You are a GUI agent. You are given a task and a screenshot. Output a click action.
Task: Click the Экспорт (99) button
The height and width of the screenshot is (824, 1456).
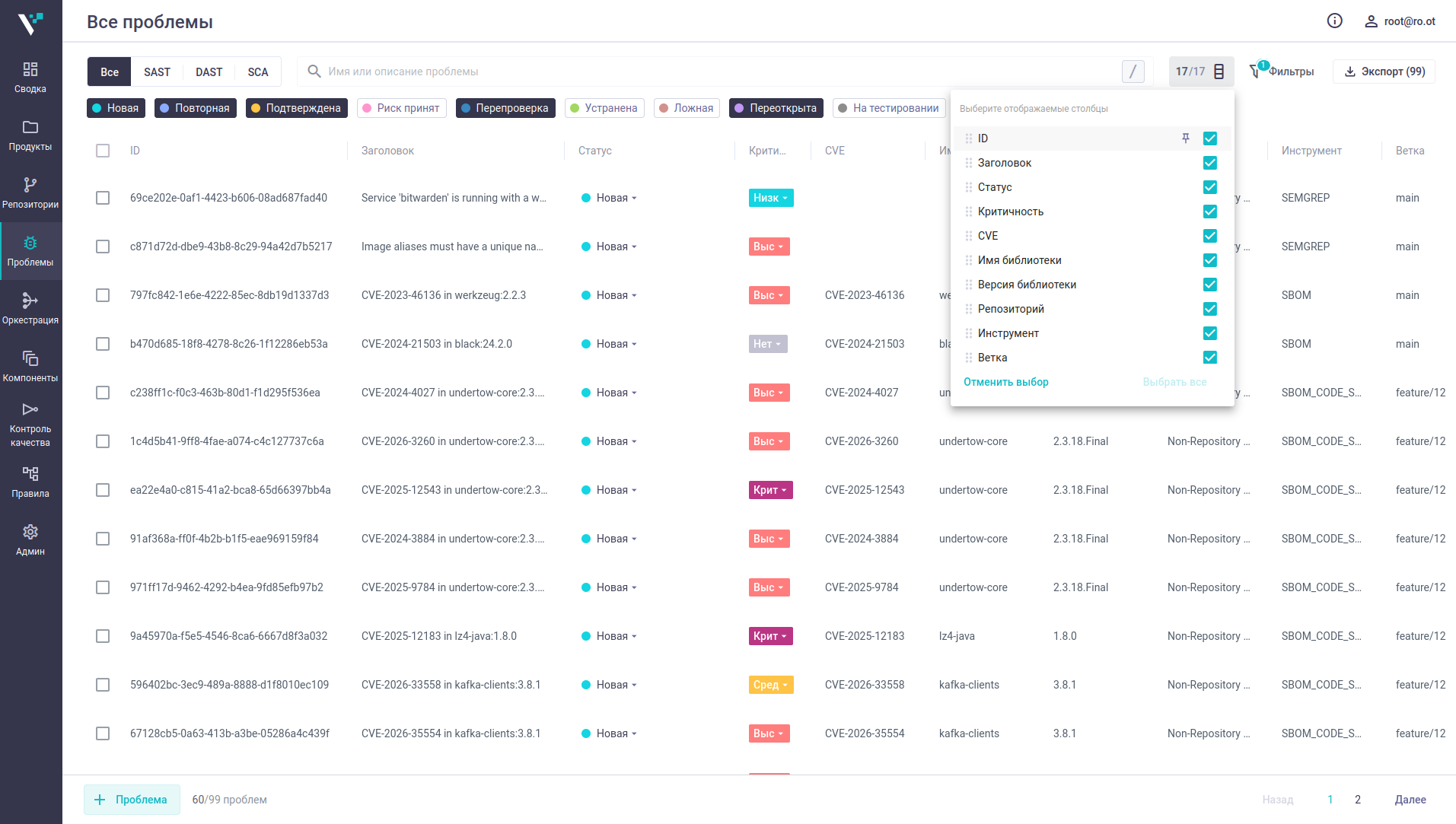coord(1384,72)
